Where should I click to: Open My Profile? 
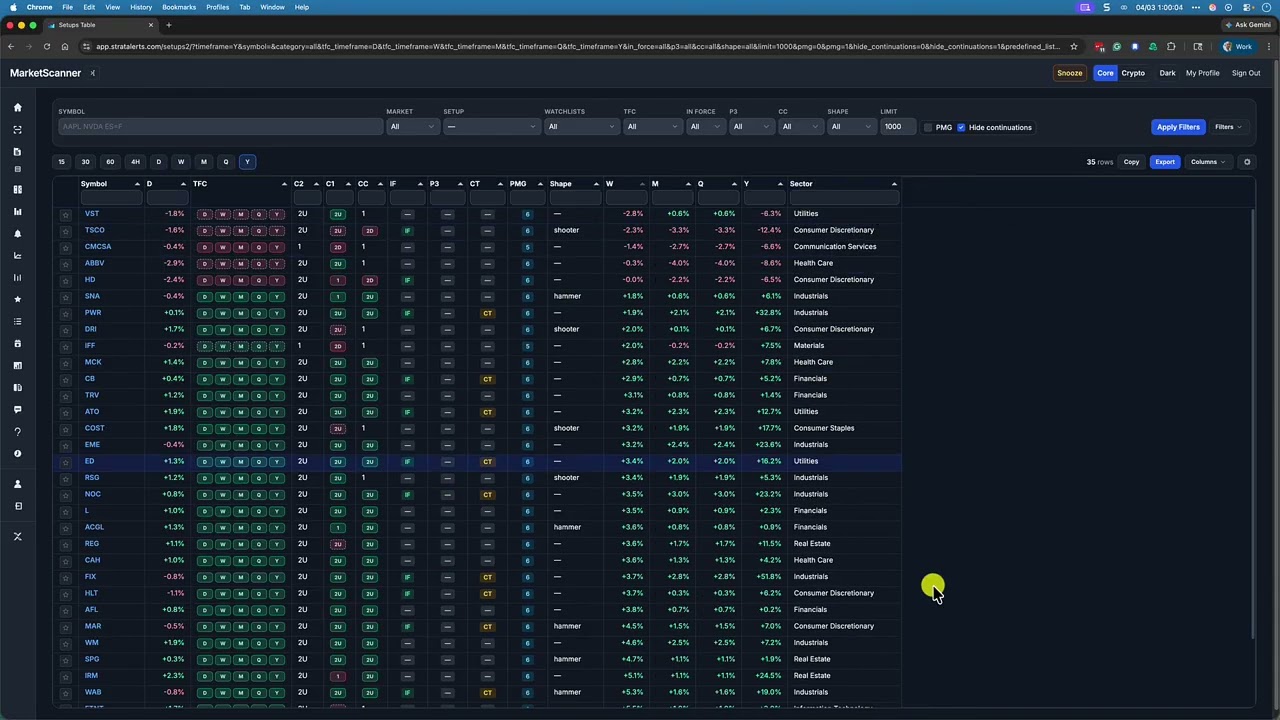click(x=1203, y=73)
